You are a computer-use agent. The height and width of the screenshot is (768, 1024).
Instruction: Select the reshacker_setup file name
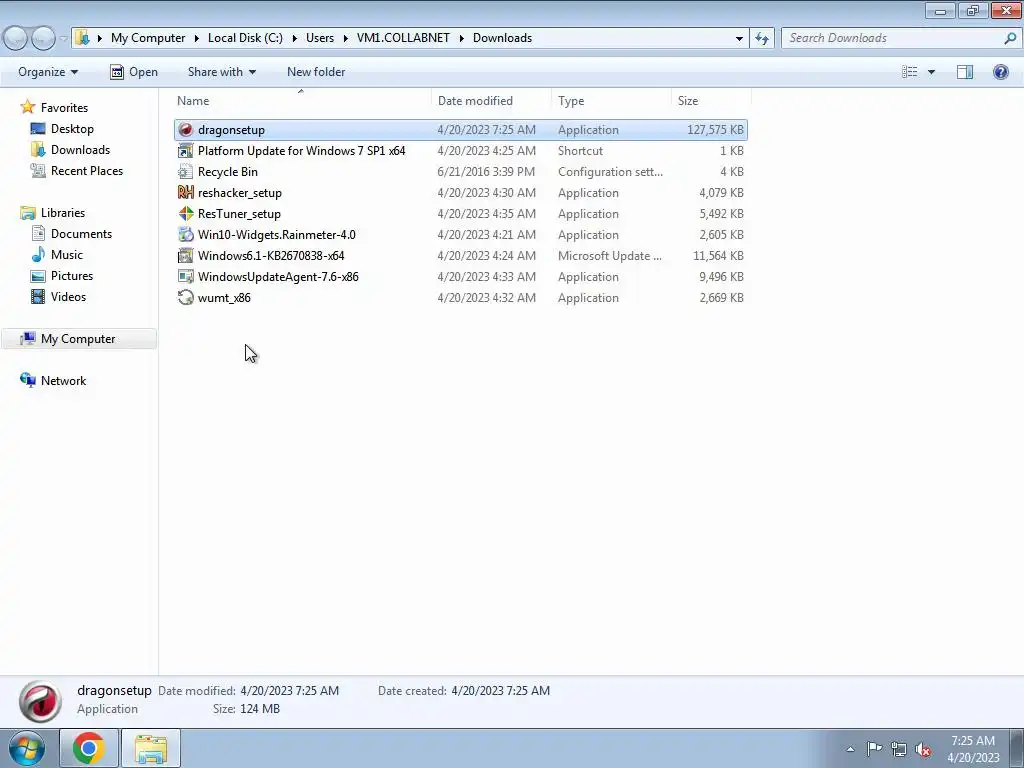tap(240, 193)
